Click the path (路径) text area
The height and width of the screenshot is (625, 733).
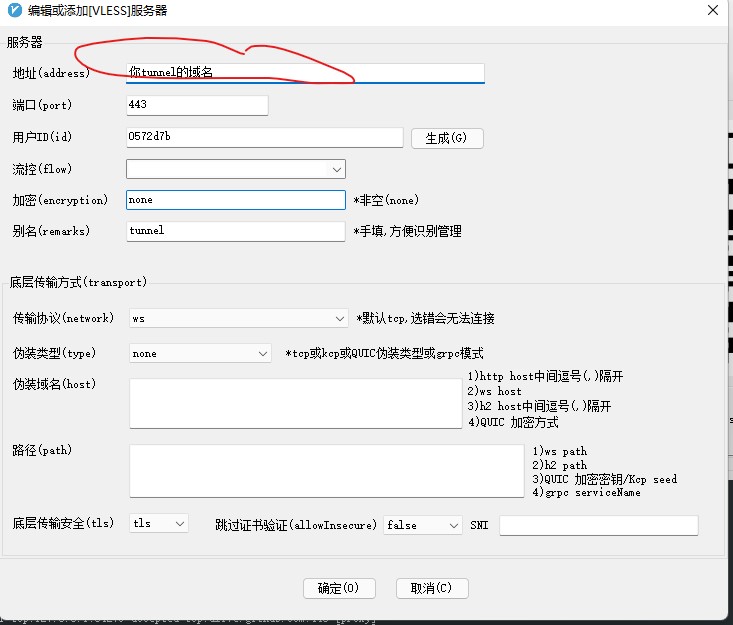pos(326,470)
